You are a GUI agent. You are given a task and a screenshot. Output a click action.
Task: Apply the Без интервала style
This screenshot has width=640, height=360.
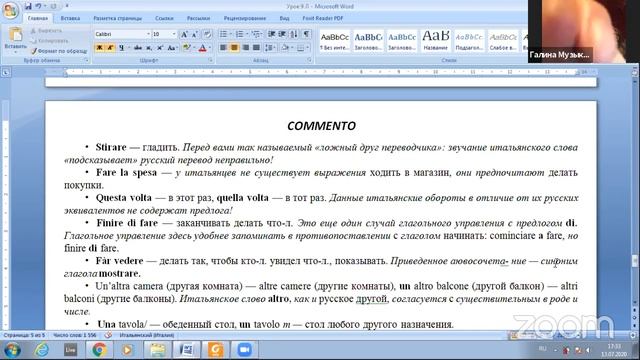334,41
